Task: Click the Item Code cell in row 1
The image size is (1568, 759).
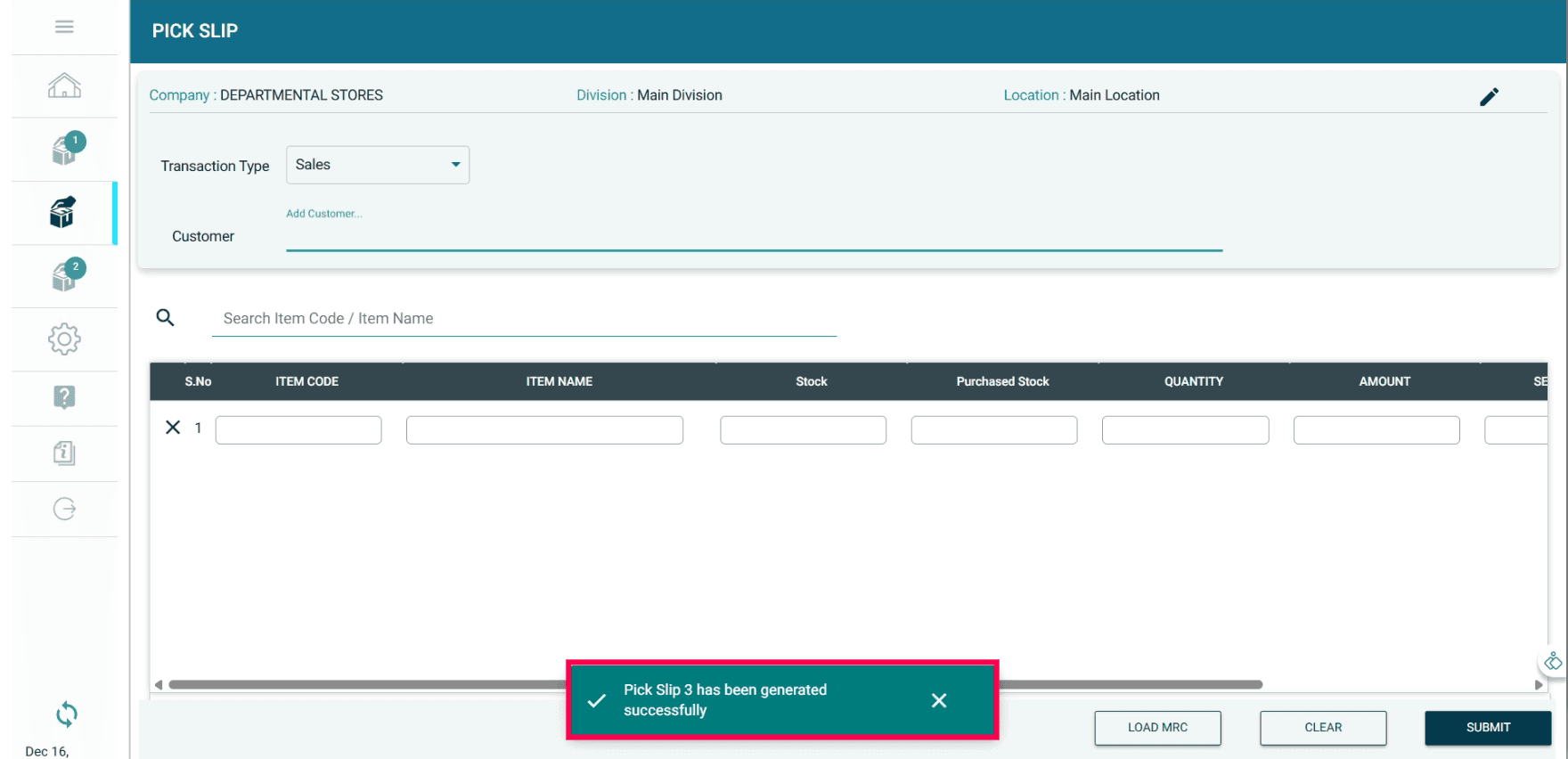Action: (298, 430)
